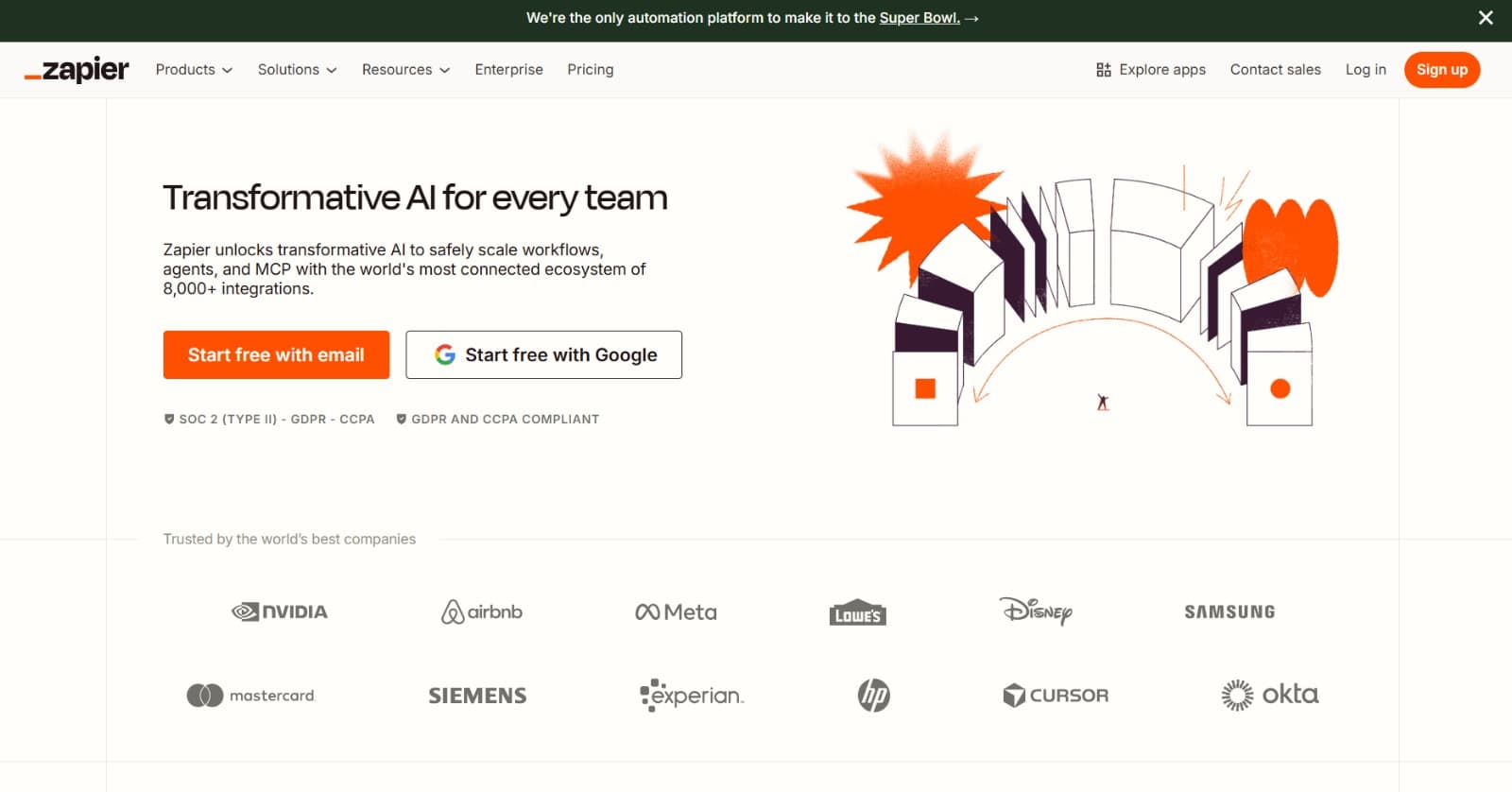Open the Resources dropdown
Image resolution: width=1512 pixels, height=792 pixels.
[405, 70]
